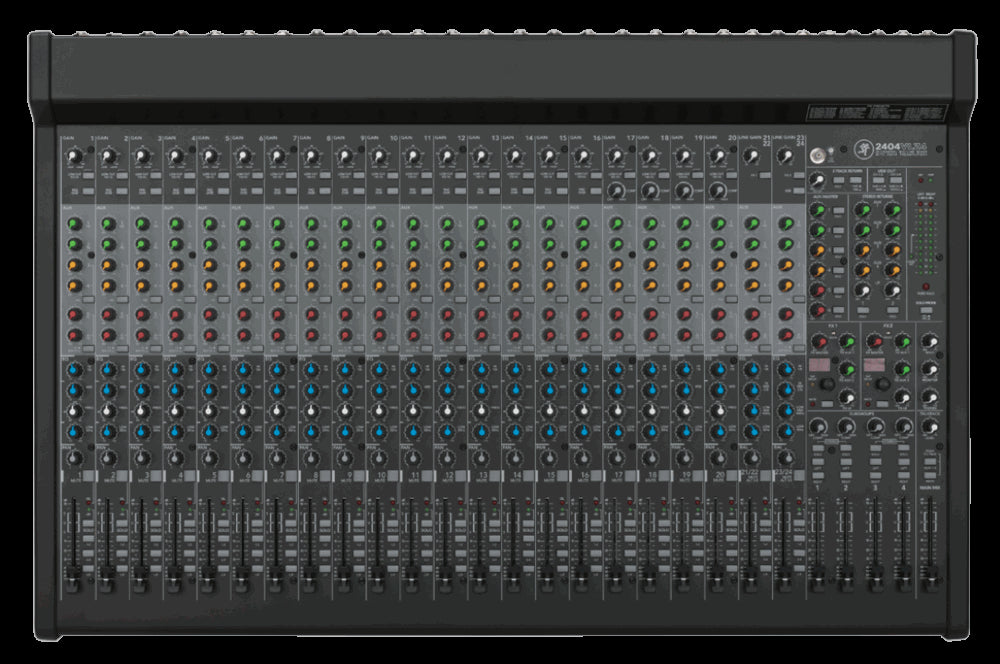The image size is (1000, 664).
Task: Click the channel 1 gain knob
Action: pyautogui.click(x=74, y=156)
